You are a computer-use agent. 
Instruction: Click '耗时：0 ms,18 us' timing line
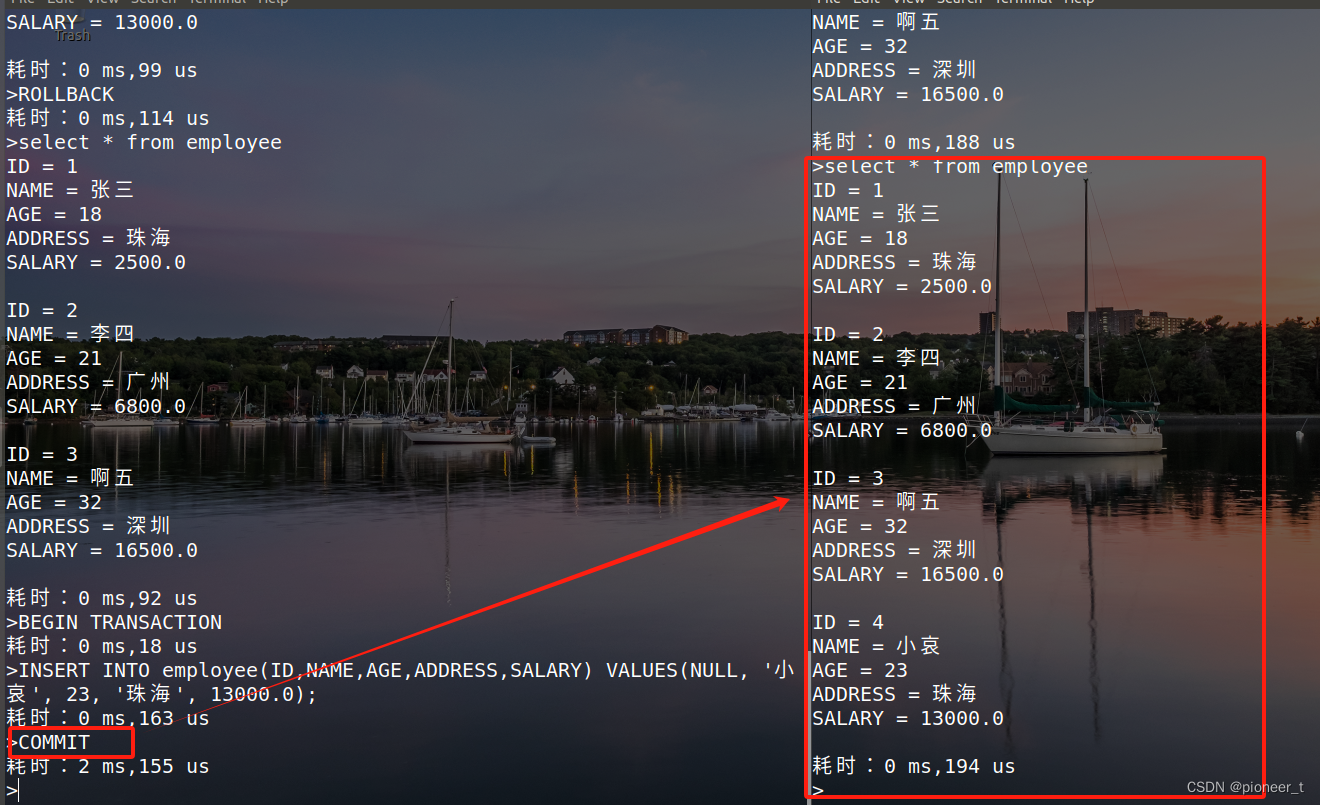click(102, 647)
